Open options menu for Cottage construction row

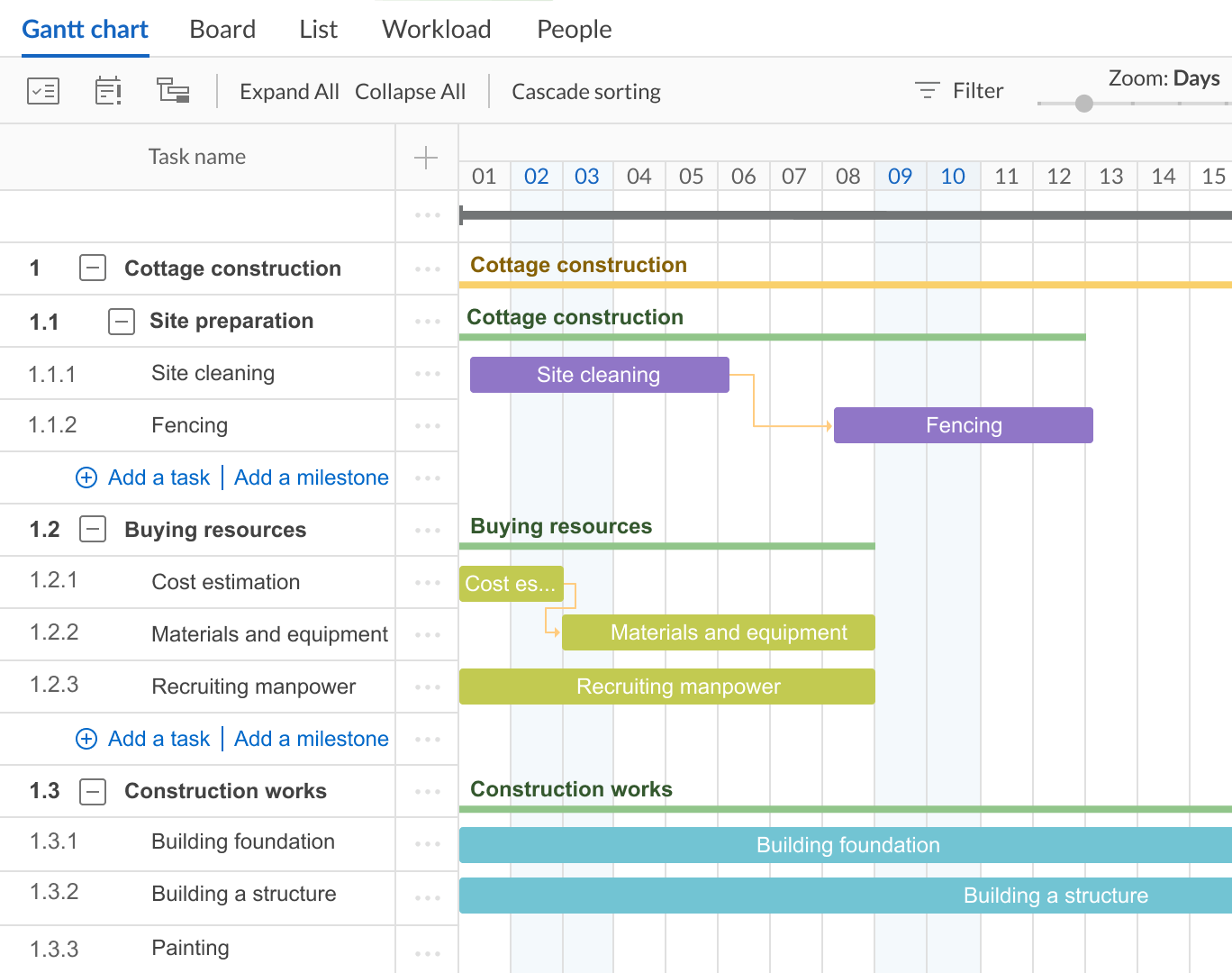pos(426,268)
